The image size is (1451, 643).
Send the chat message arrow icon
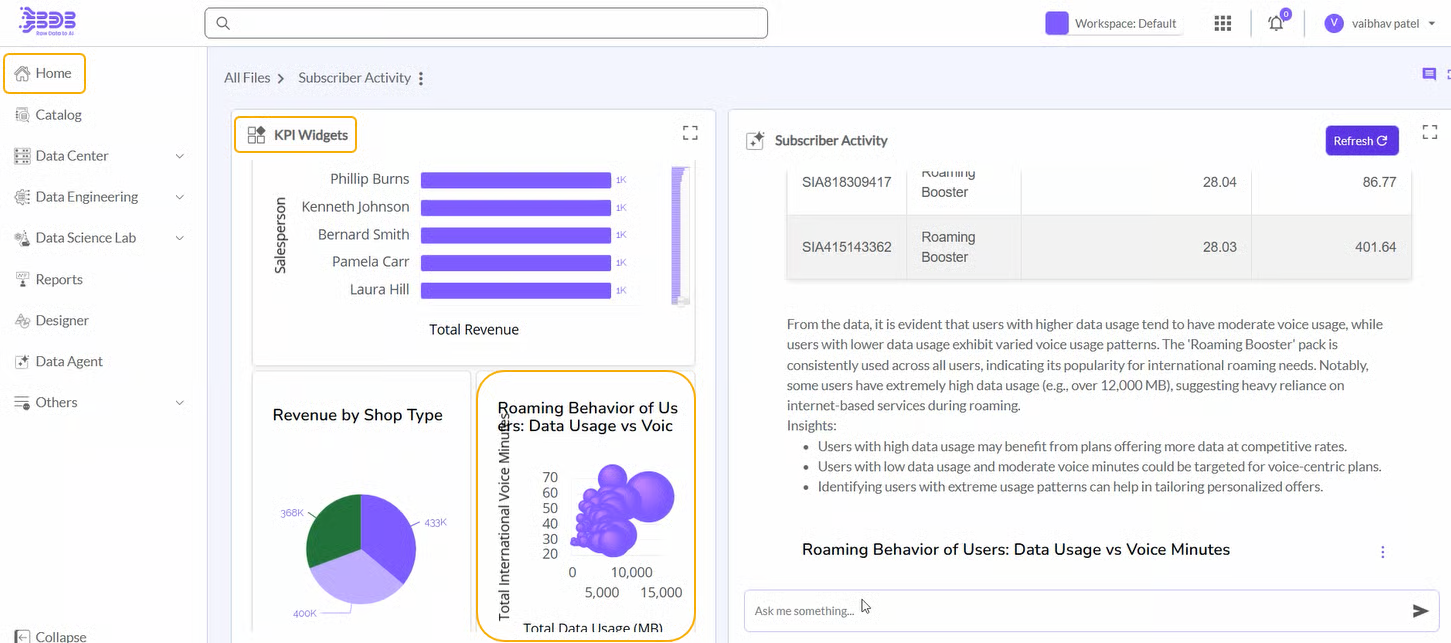(1420, 611)
